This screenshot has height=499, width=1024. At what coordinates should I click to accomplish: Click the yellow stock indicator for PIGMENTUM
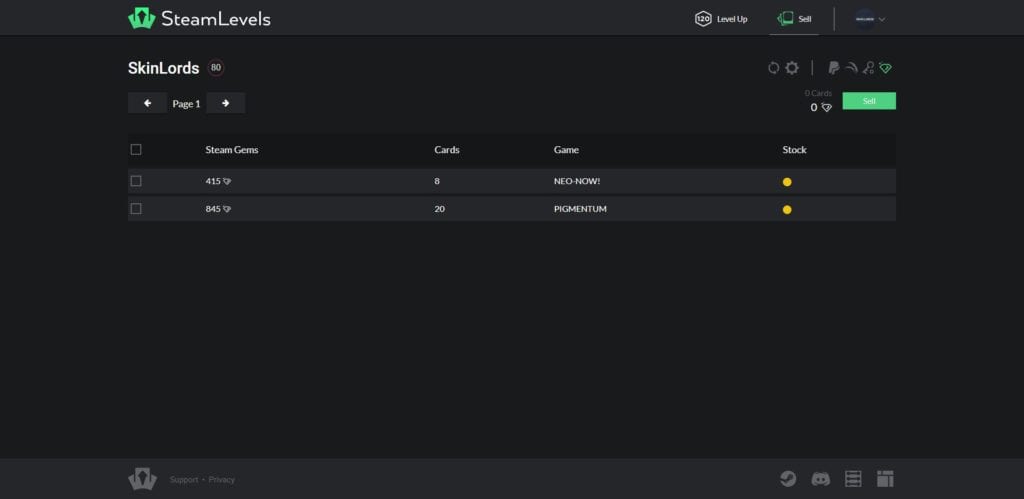point(787,210)
